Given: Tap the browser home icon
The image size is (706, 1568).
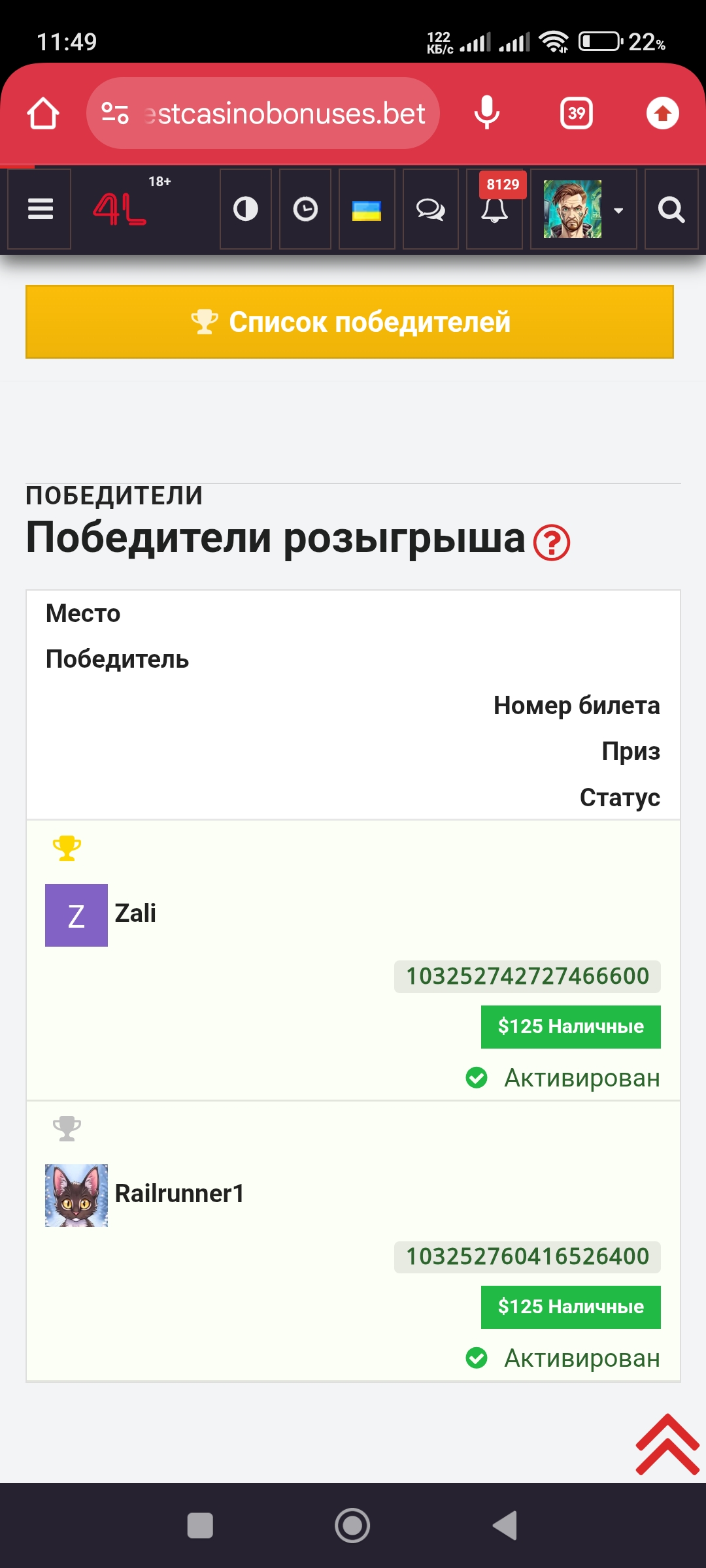Looking at the screenshot, I should [x=43, y=114].
